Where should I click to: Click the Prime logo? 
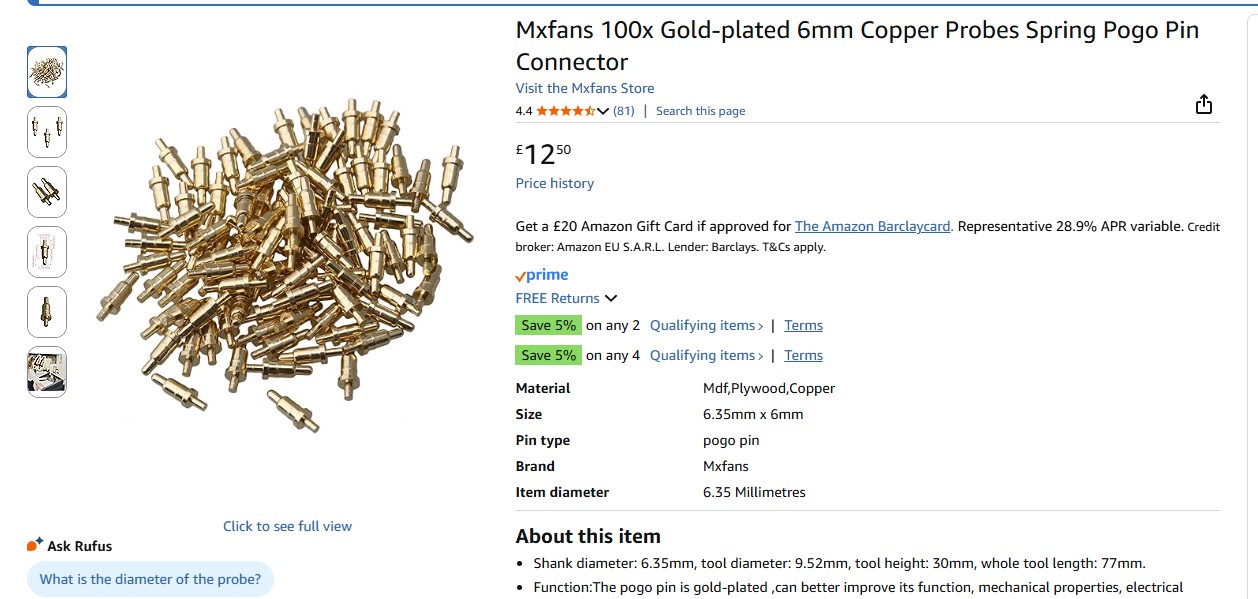point(542,275)
